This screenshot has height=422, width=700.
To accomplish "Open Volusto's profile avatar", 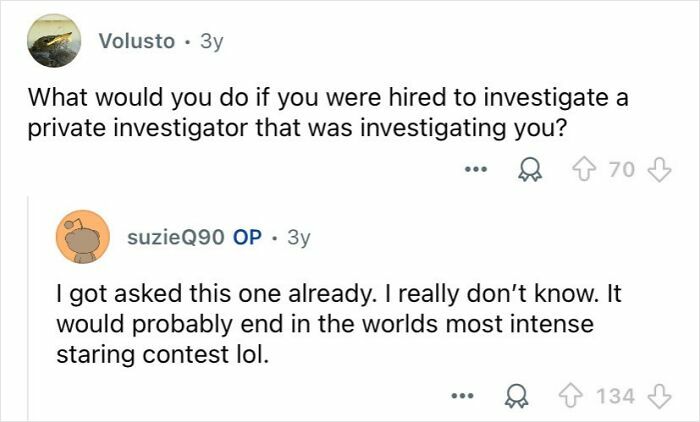I will click(53, 41).
